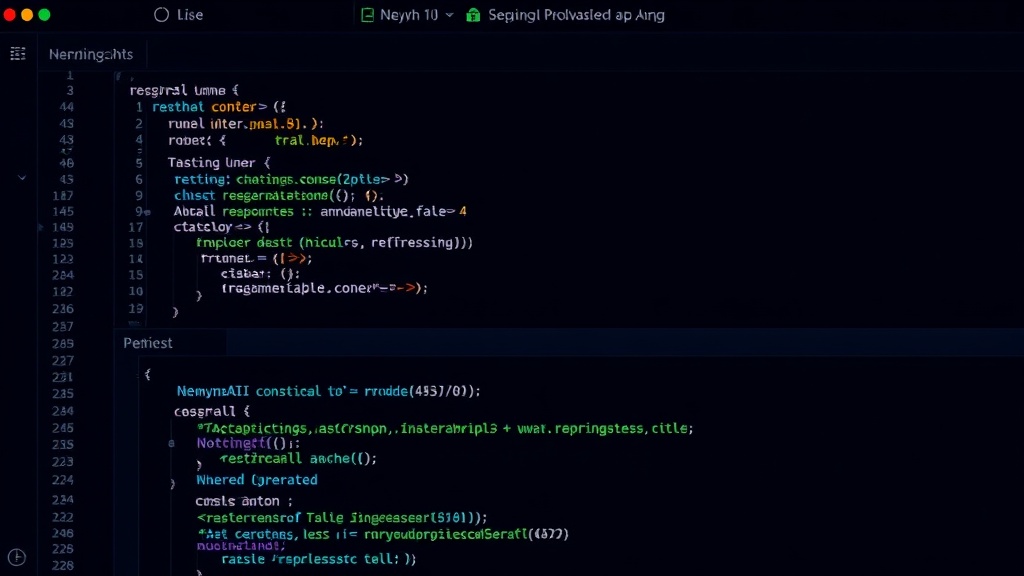Click the code line starting 'trtonet. ='

click(257, 258)
